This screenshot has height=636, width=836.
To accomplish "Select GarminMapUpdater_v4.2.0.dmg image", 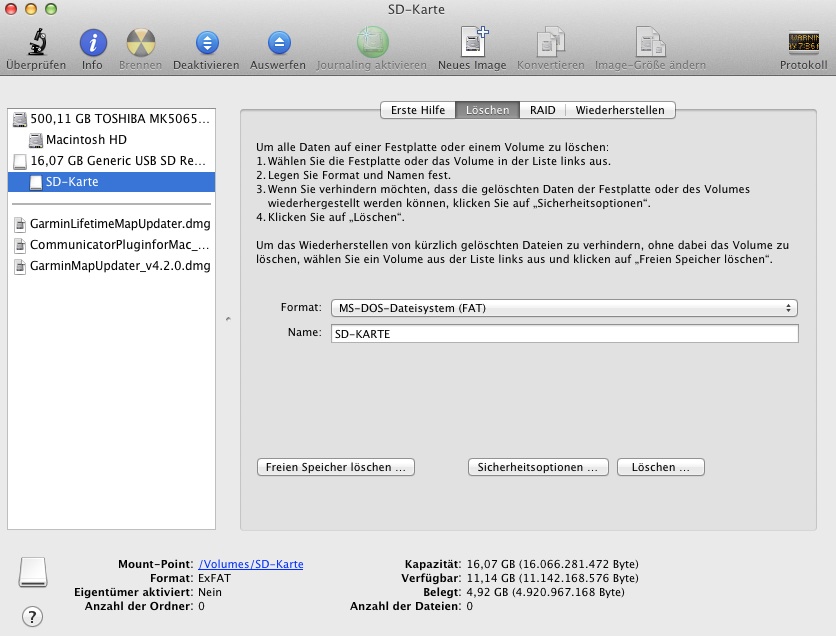I will [x=111, y=265].
